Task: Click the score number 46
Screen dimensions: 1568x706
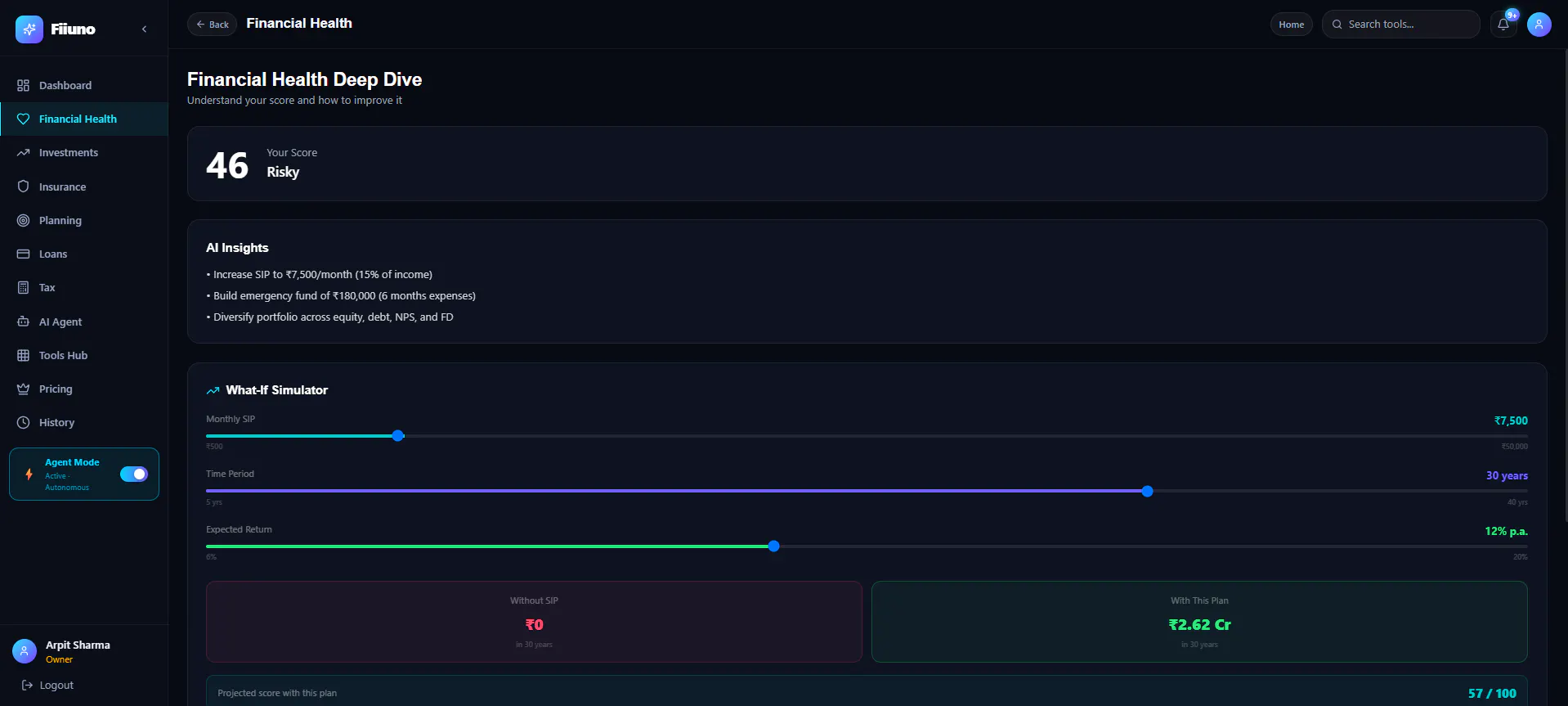Action: pyautogui.click(x=227, y=166)
